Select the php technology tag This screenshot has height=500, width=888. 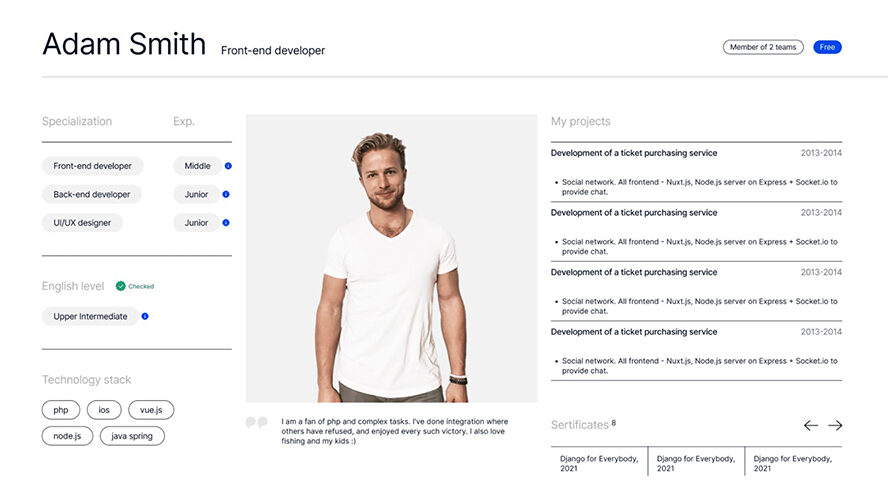coord(61,410)
